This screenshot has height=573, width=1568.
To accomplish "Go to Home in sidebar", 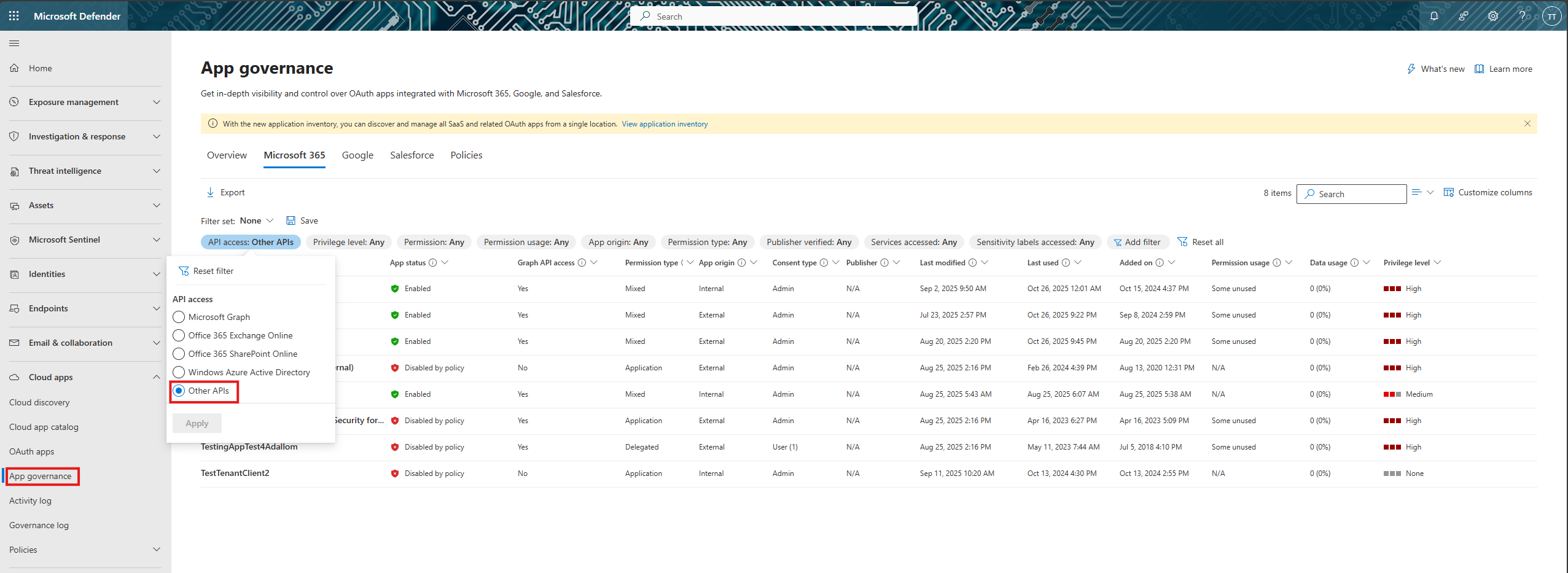I will pyautogui.click(x=40, y=68).
